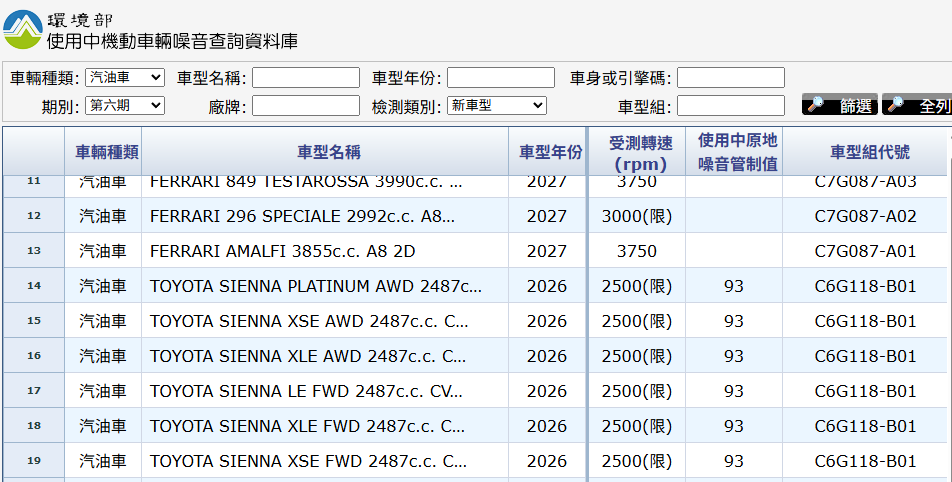952x482 pixels.
Task: Click year 2026 in SIENNA PLATINUM row
Action: [547, 286]
